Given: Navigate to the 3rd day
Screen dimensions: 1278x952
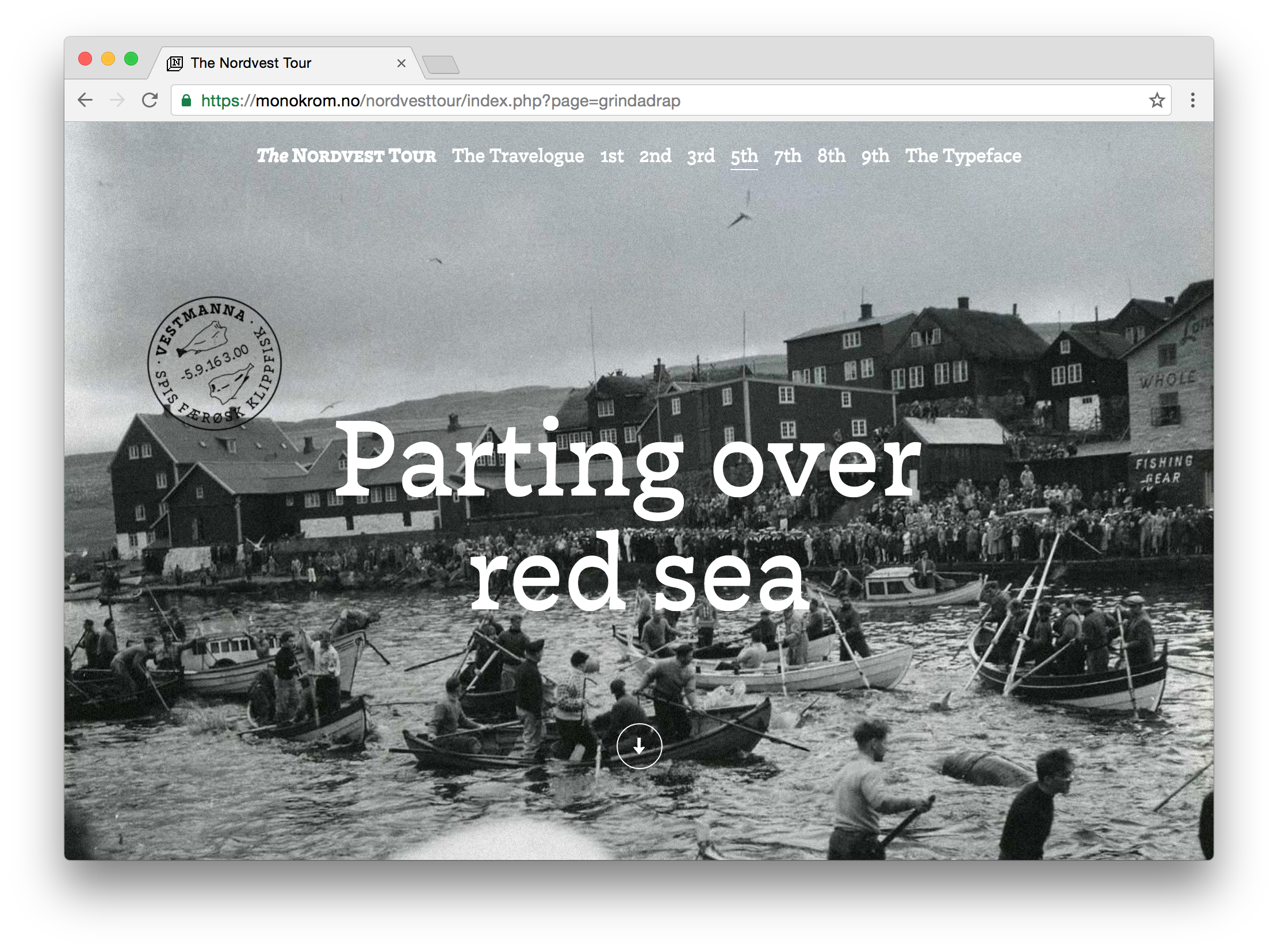Looking at the screenshot, I should coord(701,156).
